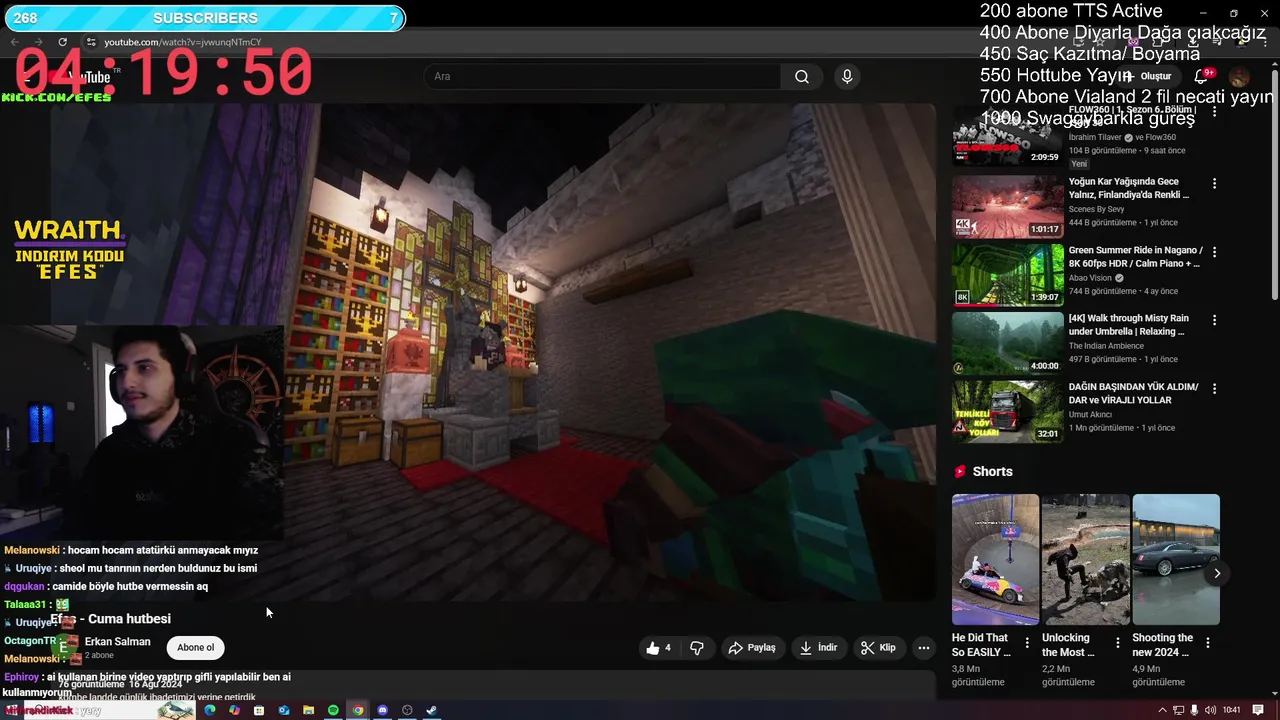The image size is (1280, 720).
Task: Open 'Shooting the new 2024' short thumbnail
Action: coord(1176,559)
